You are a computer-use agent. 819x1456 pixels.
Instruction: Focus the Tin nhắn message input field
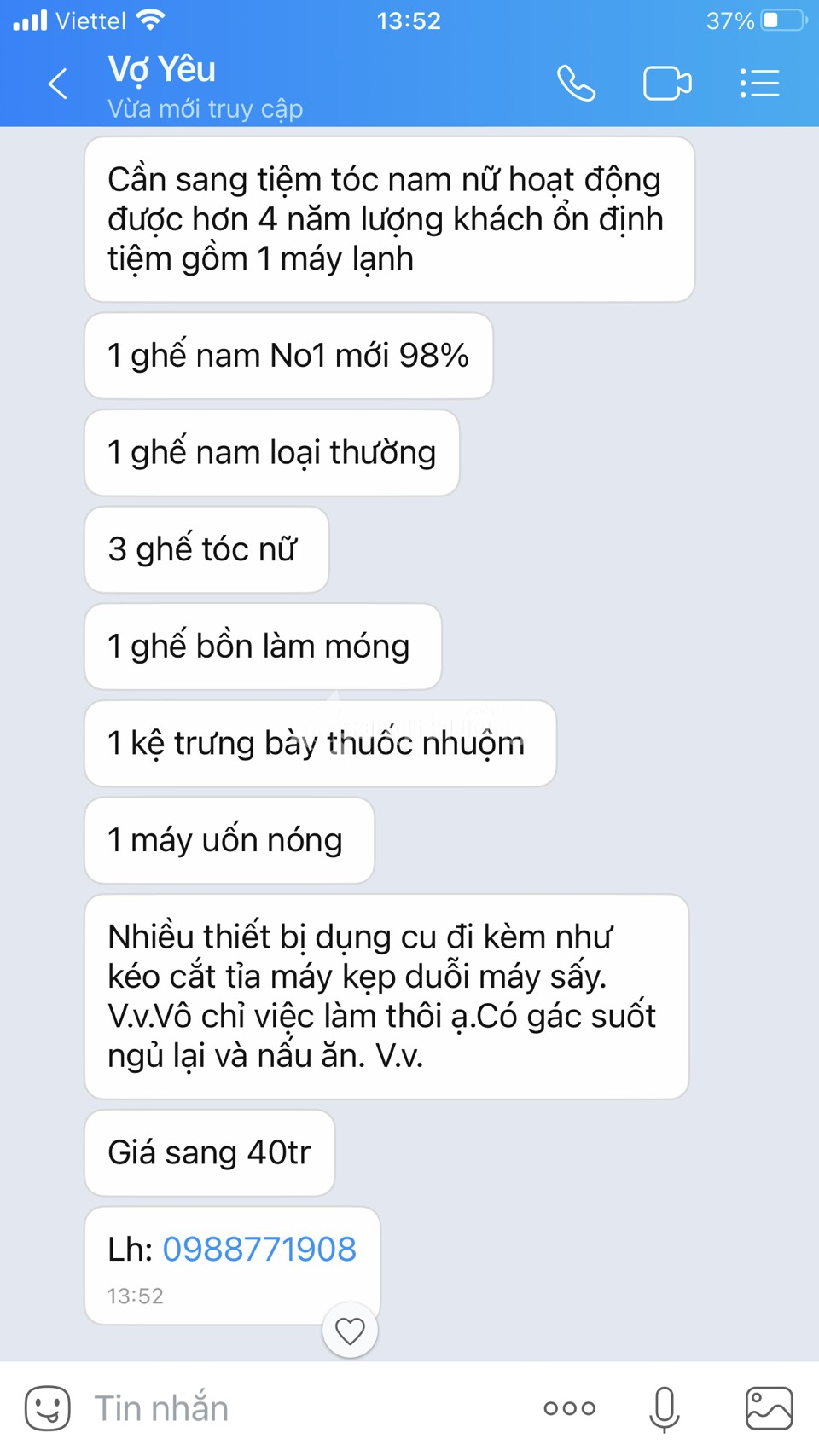pyautogui.click(x=307, y=1408)
